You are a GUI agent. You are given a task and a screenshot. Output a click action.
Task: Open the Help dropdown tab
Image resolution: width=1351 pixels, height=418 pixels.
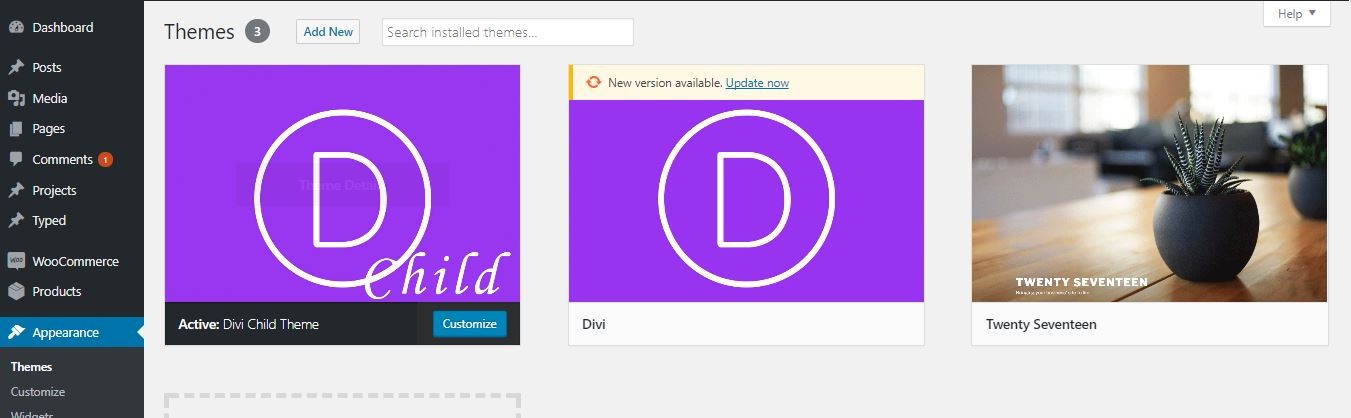coord(1296,14)
